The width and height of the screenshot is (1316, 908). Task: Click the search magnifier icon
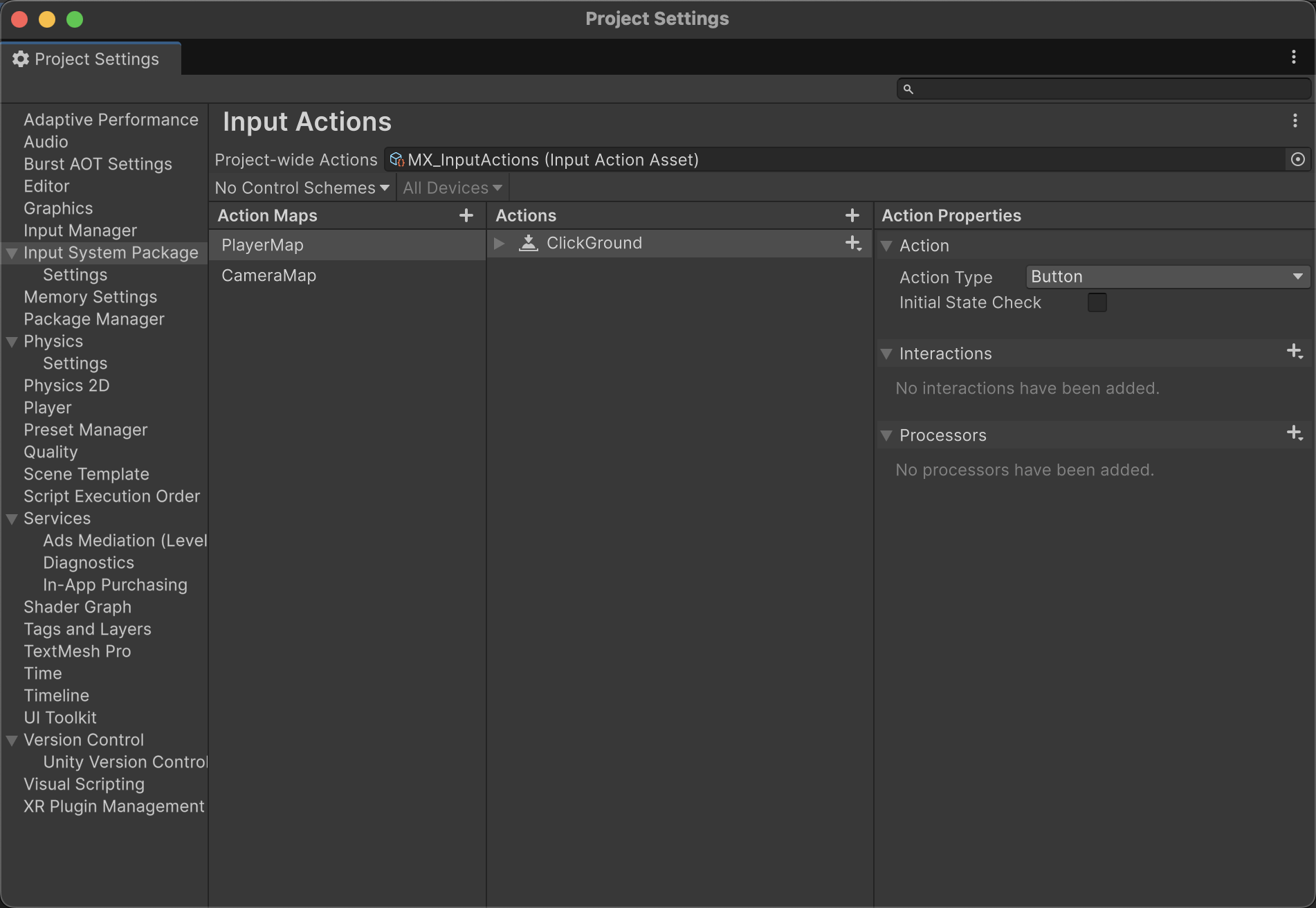point(909,89)
